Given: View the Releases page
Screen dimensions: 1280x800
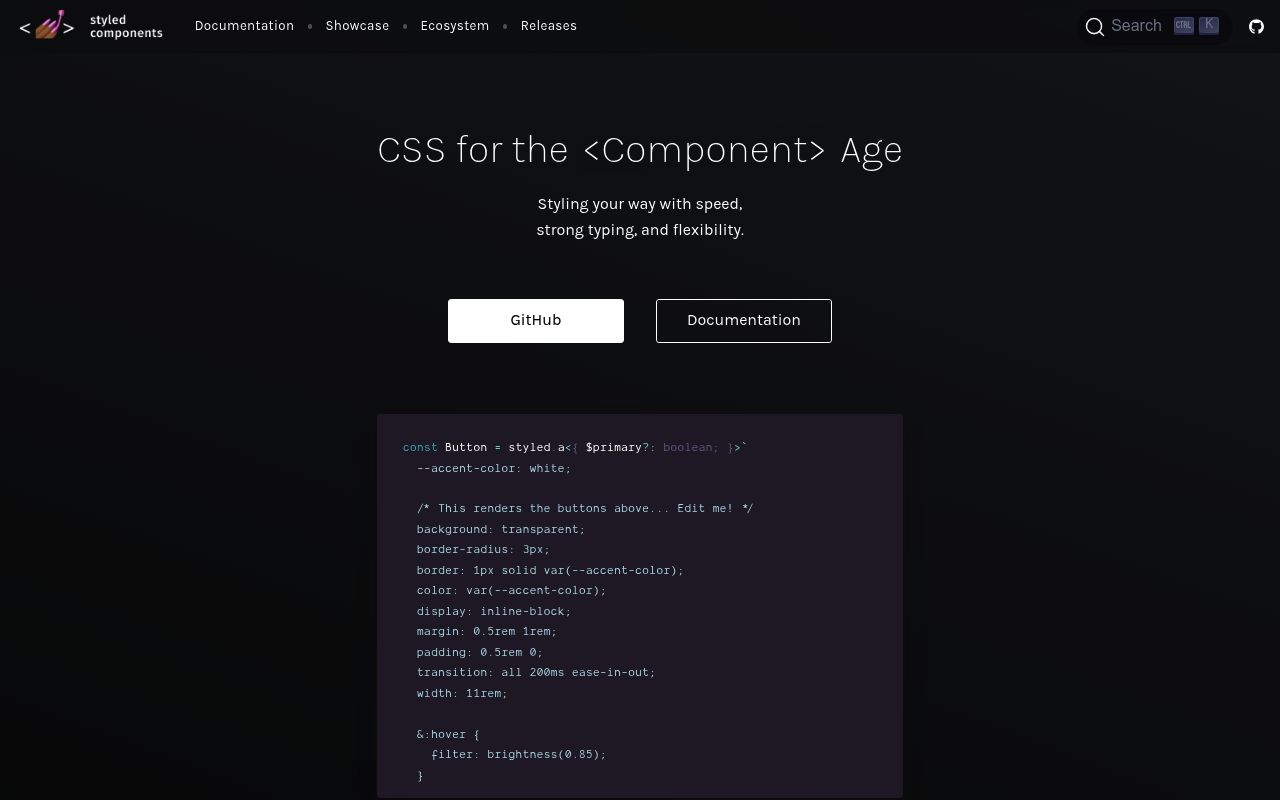Looking at the screenshot, I should tap(549, 26).
